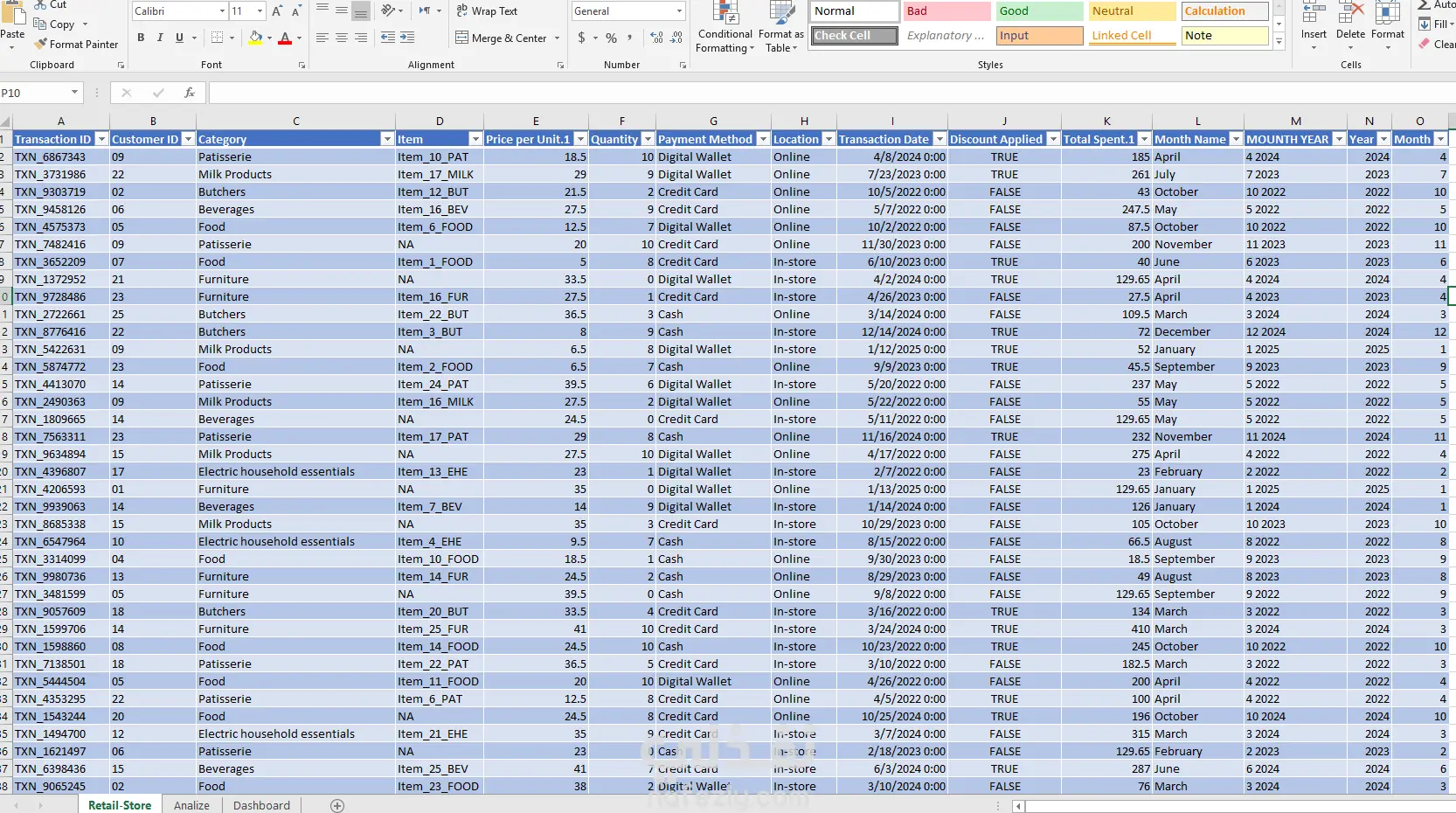Click the Insert Function fx icon

click(x=190, y=93)
